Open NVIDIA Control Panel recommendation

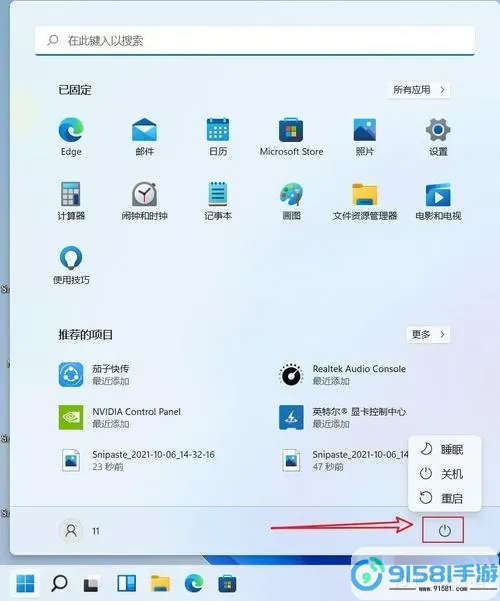pos(120,417)
